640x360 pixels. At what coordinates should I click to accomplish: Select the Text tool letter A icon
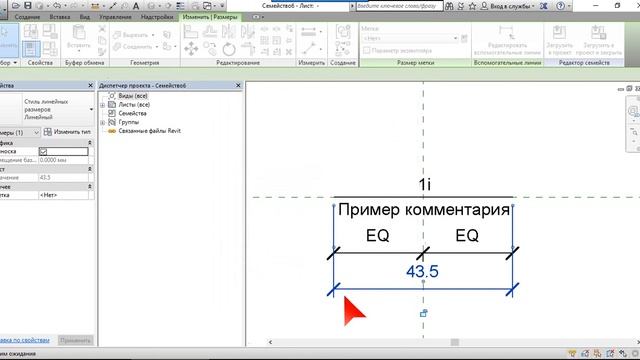coord(136,6)
